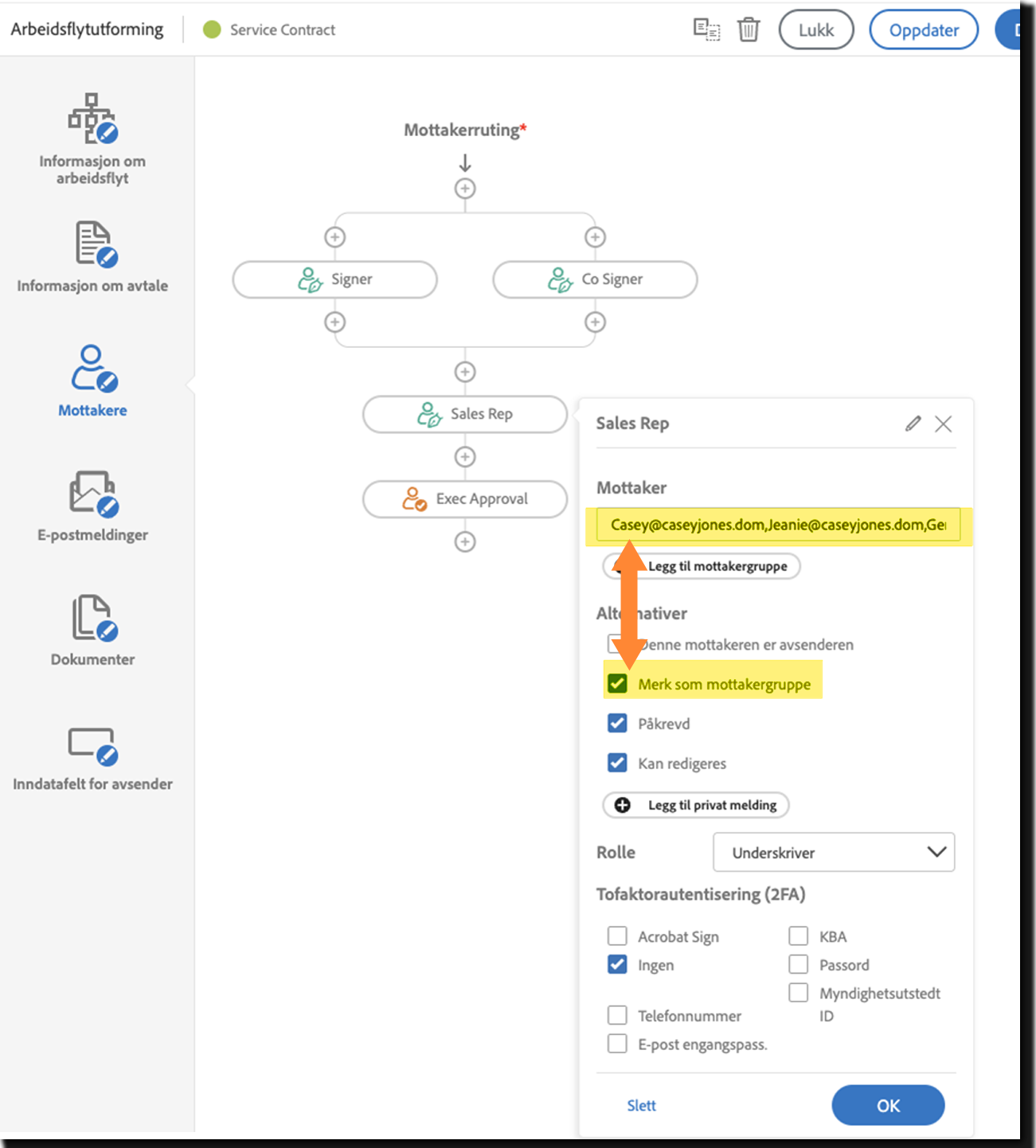
Task: Click Tofaktorautentisering (2FA) heading
Action: [x=701, y=895]
